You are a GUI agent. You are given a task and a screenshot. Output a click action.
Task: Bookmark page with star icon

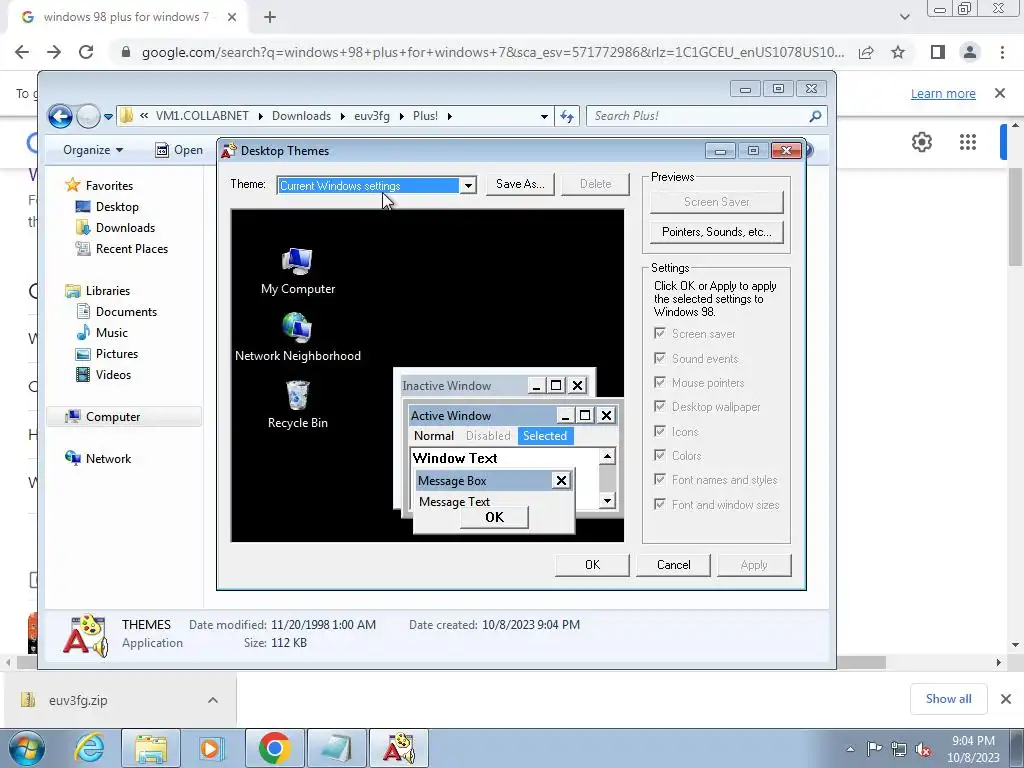(x=899, y=52)
